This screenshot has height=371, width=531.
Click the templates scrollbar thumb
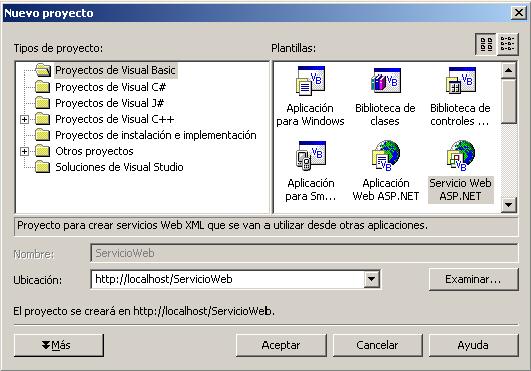pos(508,101)
